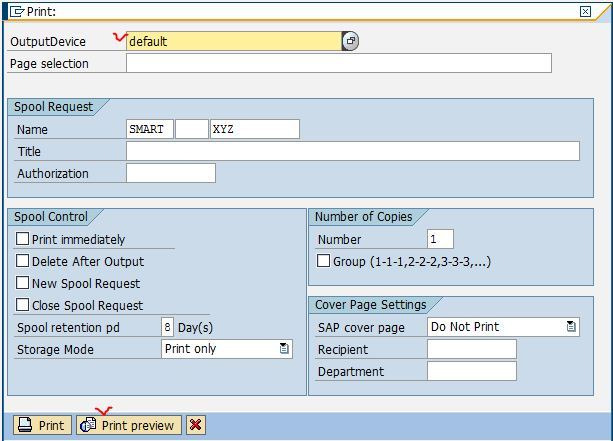Click the Authorization input field
Viewport: 613px width, 441px height.
pyautogui.click(x=171, y=173)
